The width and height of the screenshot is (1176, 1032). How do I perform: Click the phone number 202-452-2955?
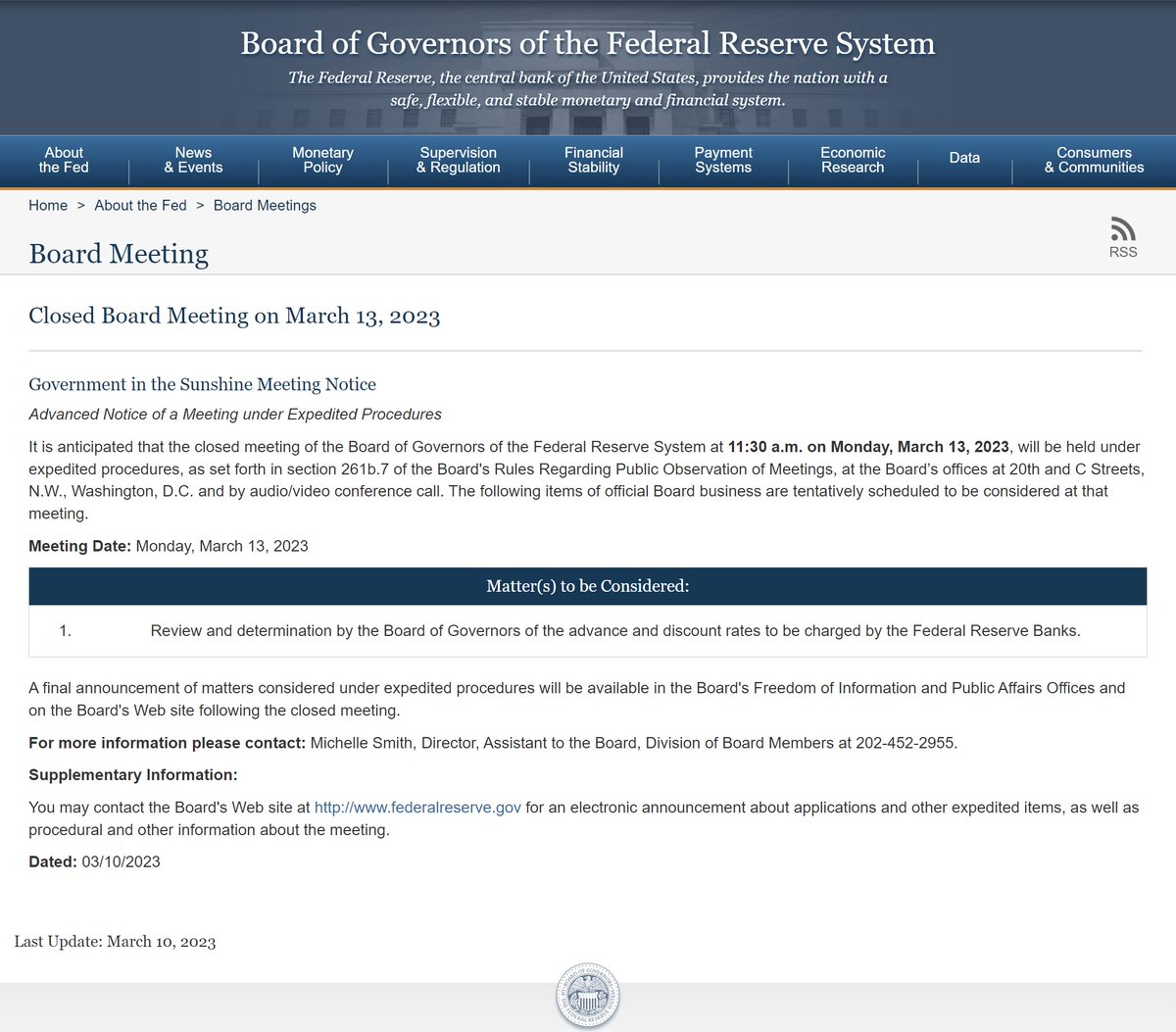(x=905, y=743)
